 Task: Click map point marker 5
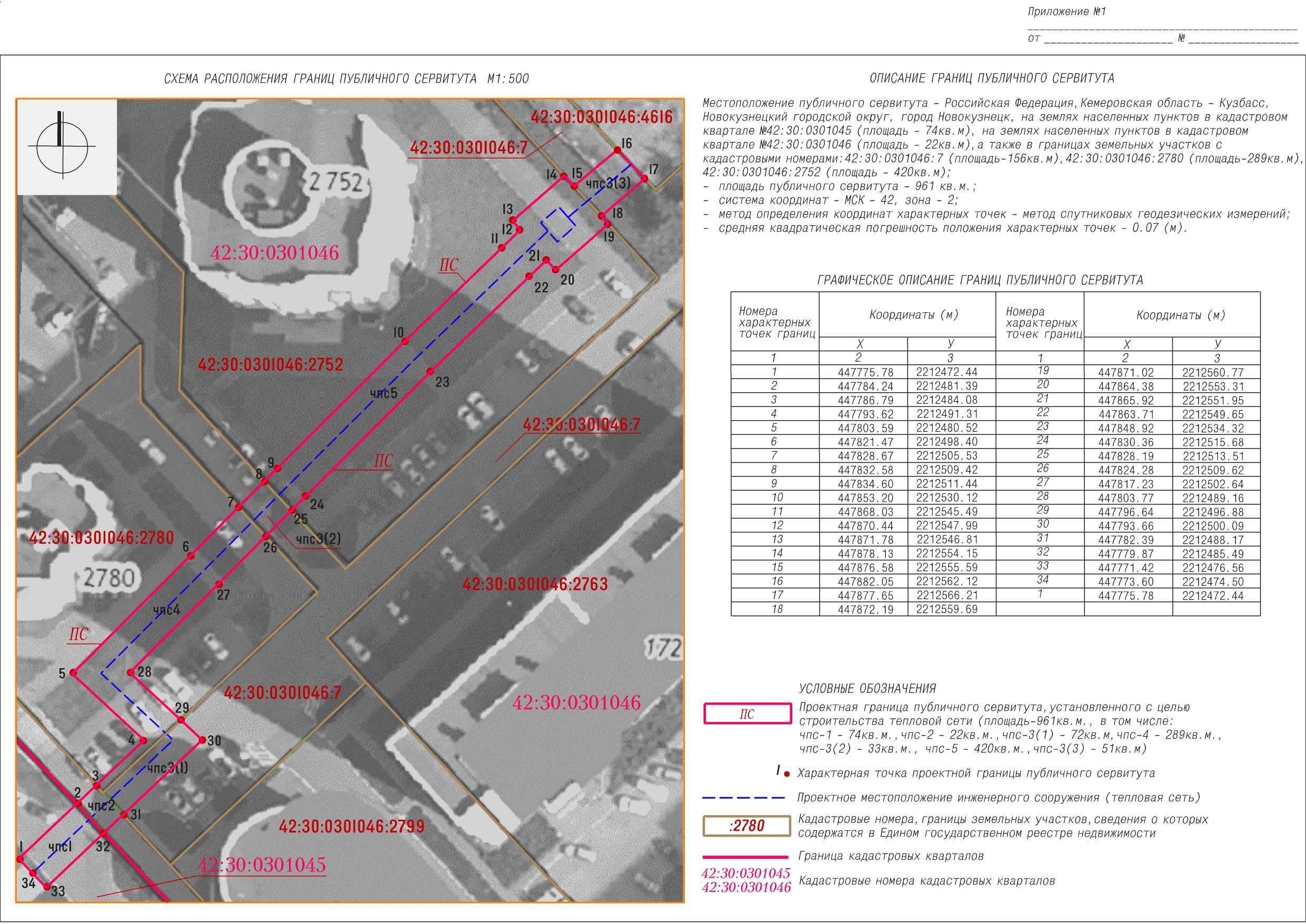pyautogui.click(x=73, y=672)
